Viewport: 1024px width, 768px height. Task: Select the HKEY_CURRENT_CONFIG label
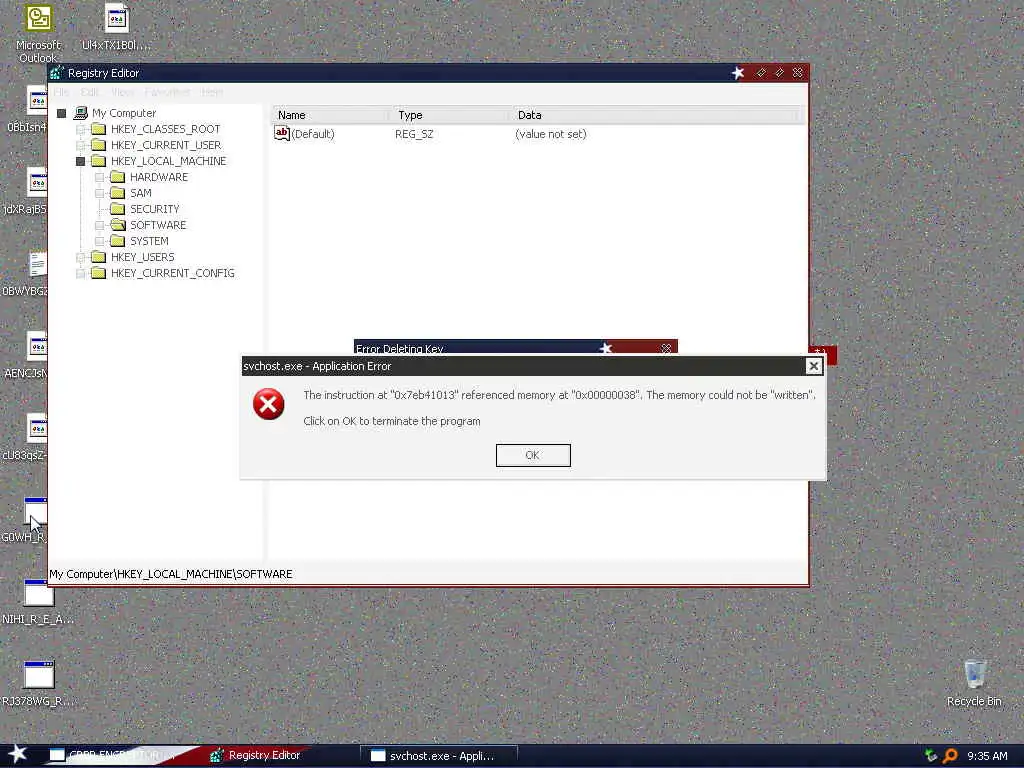click(x=172, y=273)
